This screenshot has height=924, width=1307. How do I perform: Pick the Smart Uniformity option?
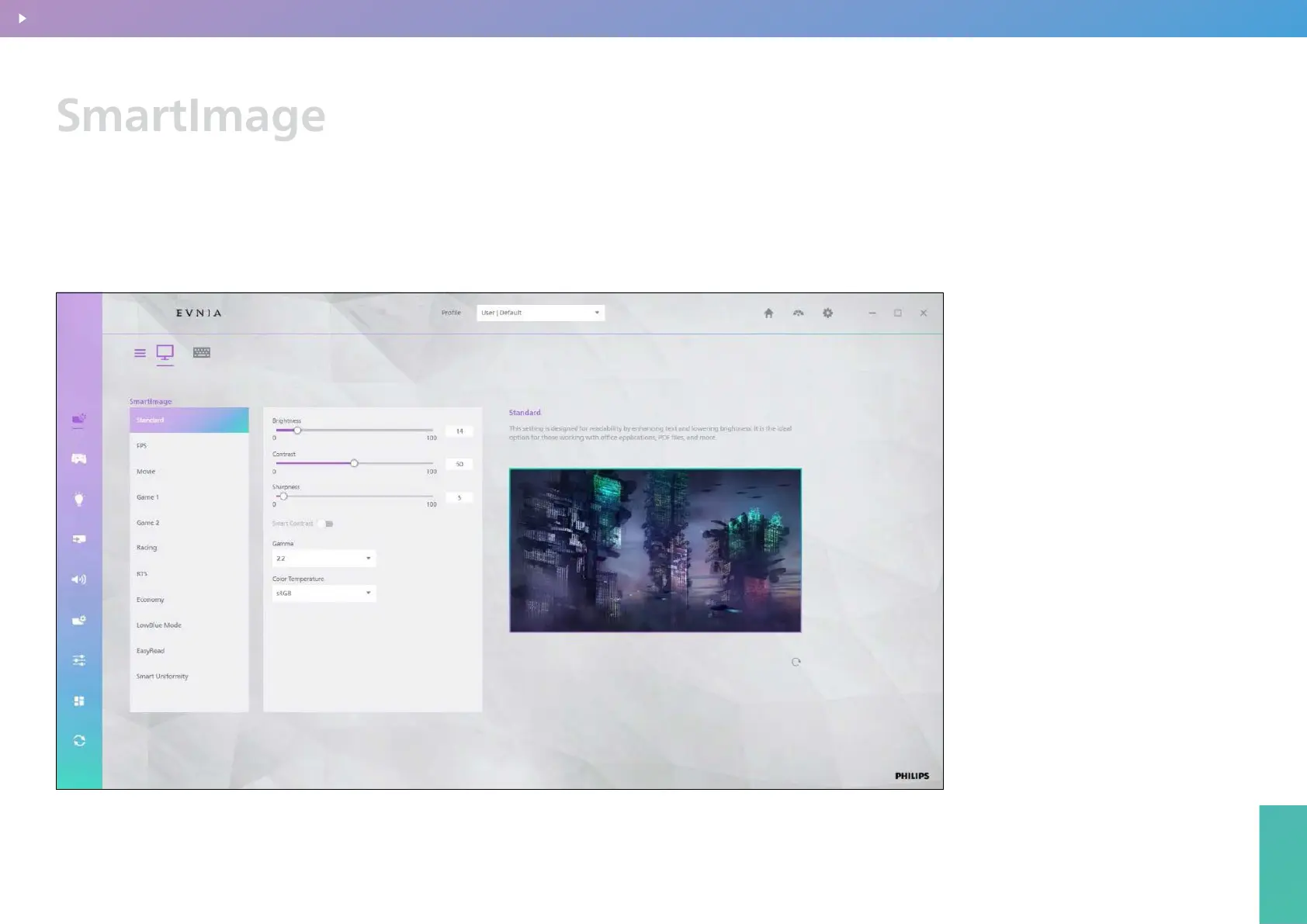(162, 677)
